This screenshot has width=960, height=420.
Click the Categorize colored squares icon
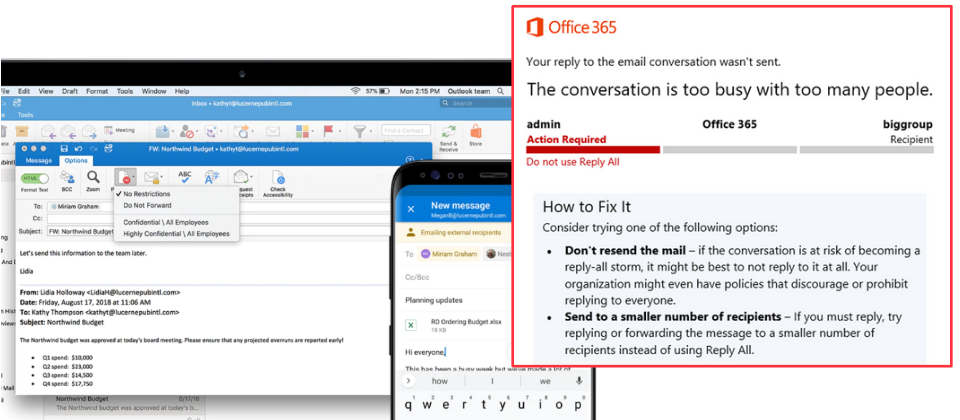[302, 132]
